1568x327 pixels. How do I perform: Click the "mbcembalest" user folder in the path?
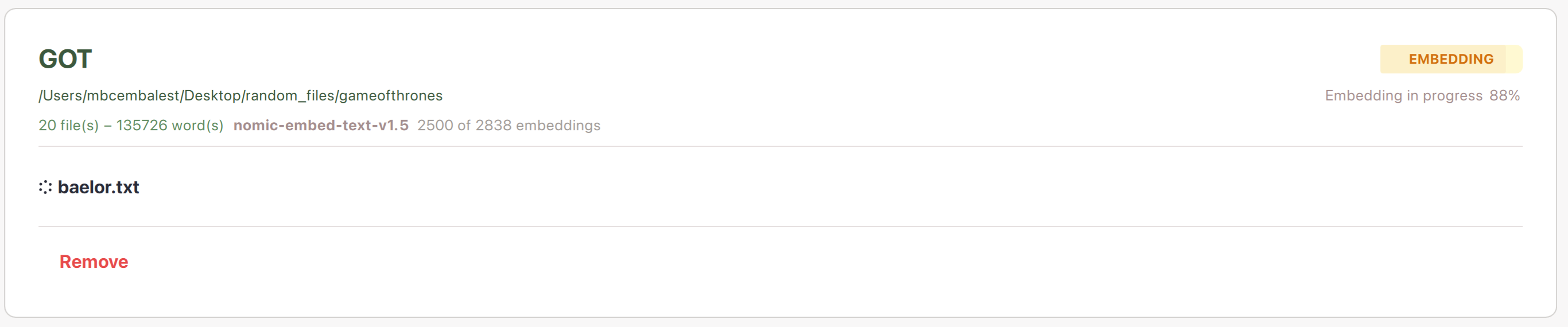coord(133,96)
